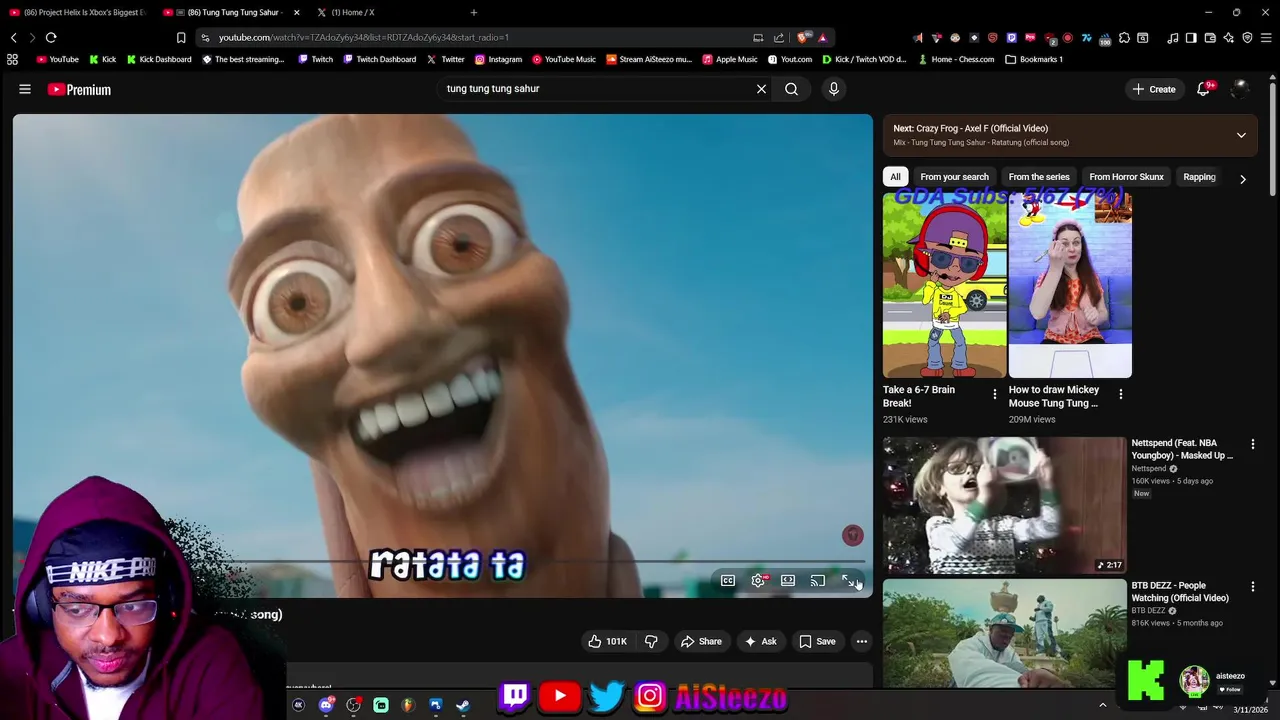Open the Home - Chess.com bookmark
1280x720 pixels.
(956, 59)
